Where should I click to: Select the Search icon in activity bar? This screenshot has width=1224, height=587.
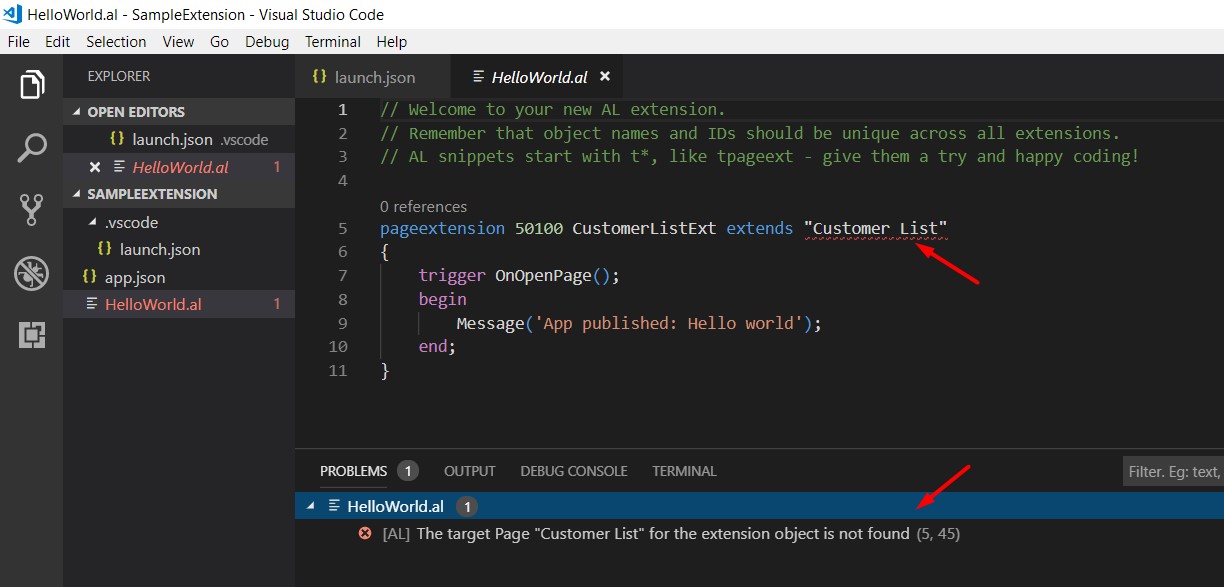31,146
